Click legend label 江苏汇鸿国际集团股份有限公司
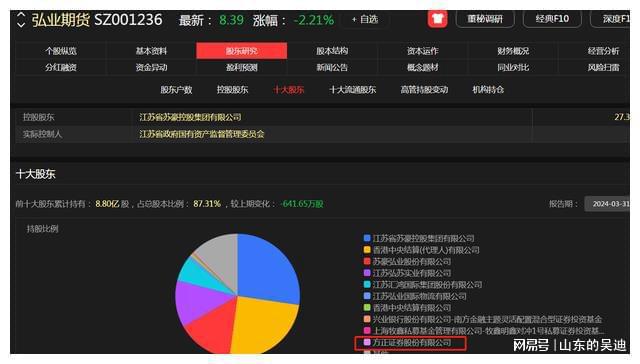640x364 pixels. point(427,284)
